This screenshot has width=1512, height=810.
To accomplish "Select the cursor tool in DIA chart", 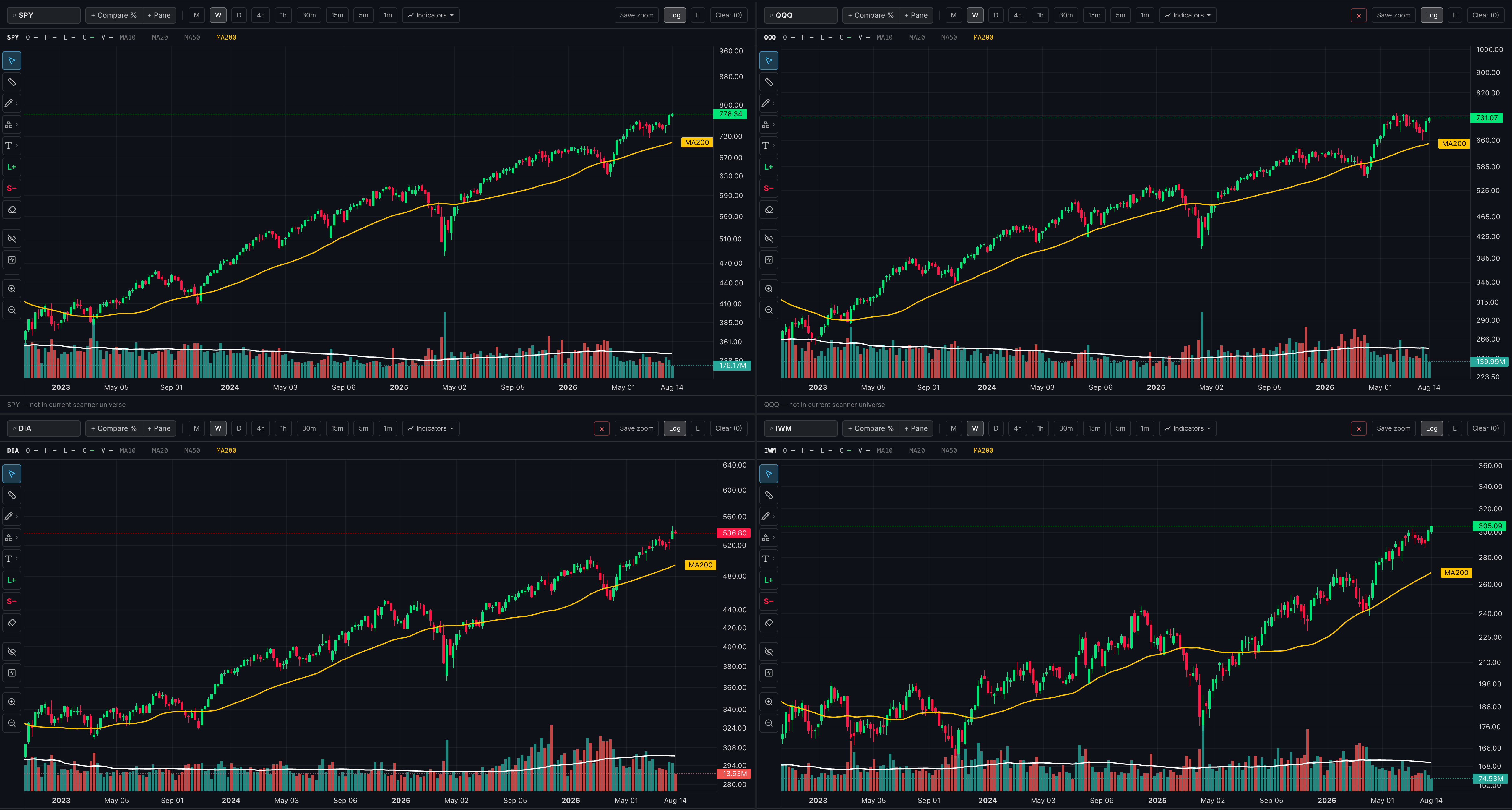I will pos(12,474).
